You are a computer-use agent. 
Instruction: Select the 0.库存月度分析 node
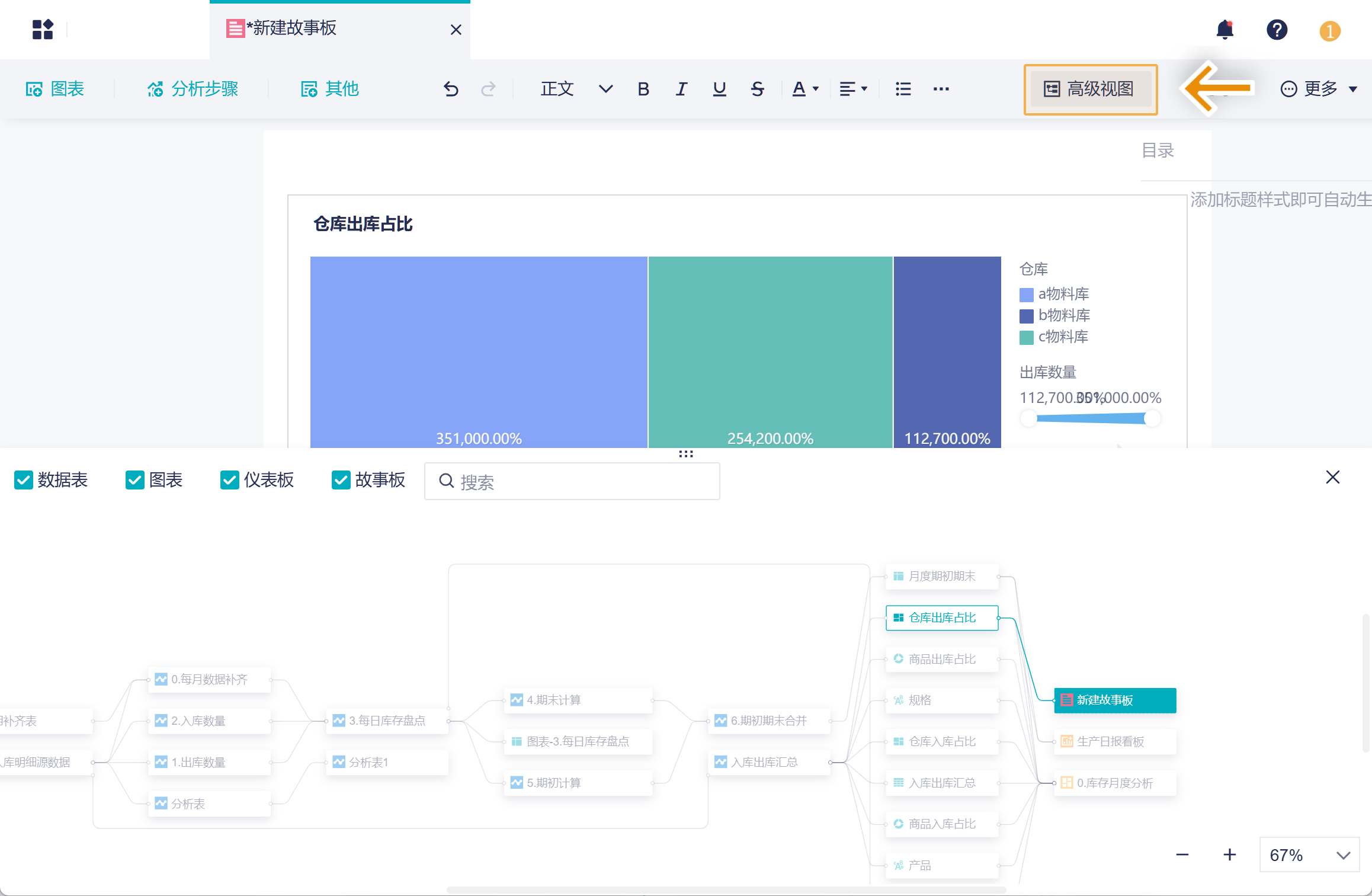[x=1115, y=783]
